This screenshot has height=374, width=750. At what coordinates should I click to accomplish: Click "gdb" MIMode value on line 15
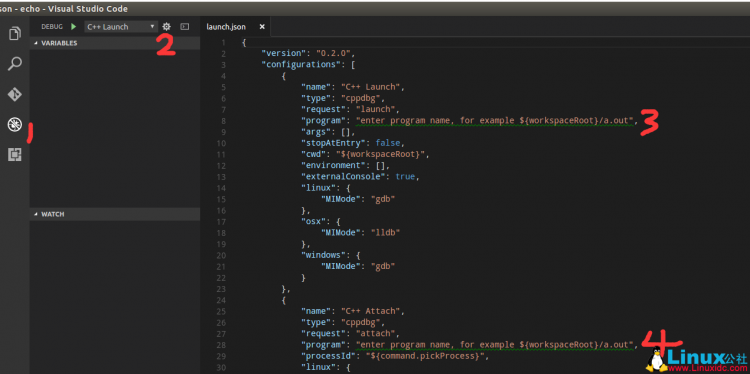click(383, 199)
